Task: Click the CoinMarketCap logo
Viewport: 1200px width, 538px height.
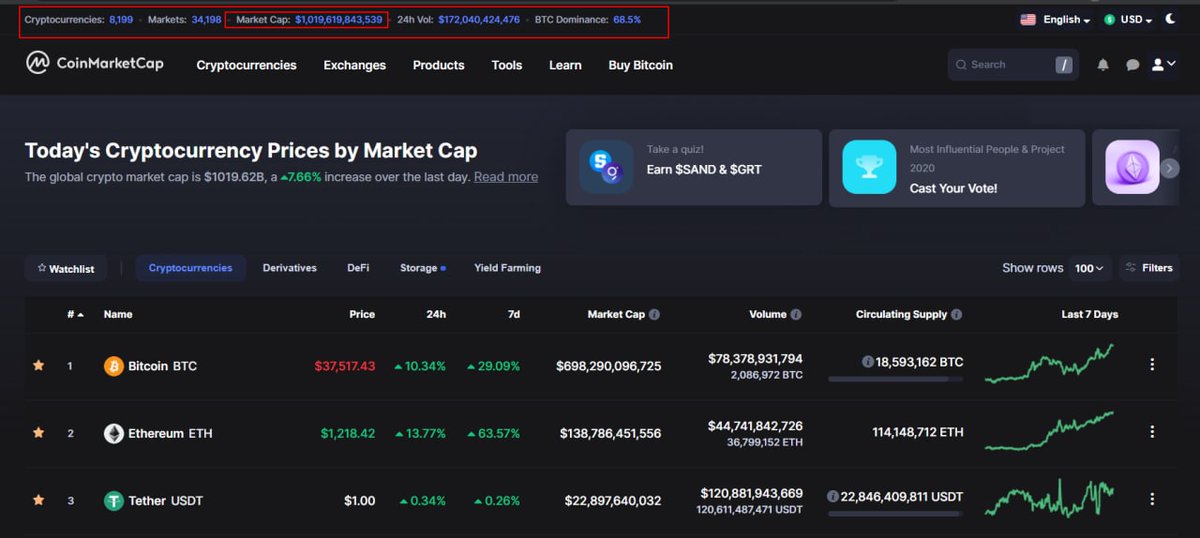Action: (94, 64)
